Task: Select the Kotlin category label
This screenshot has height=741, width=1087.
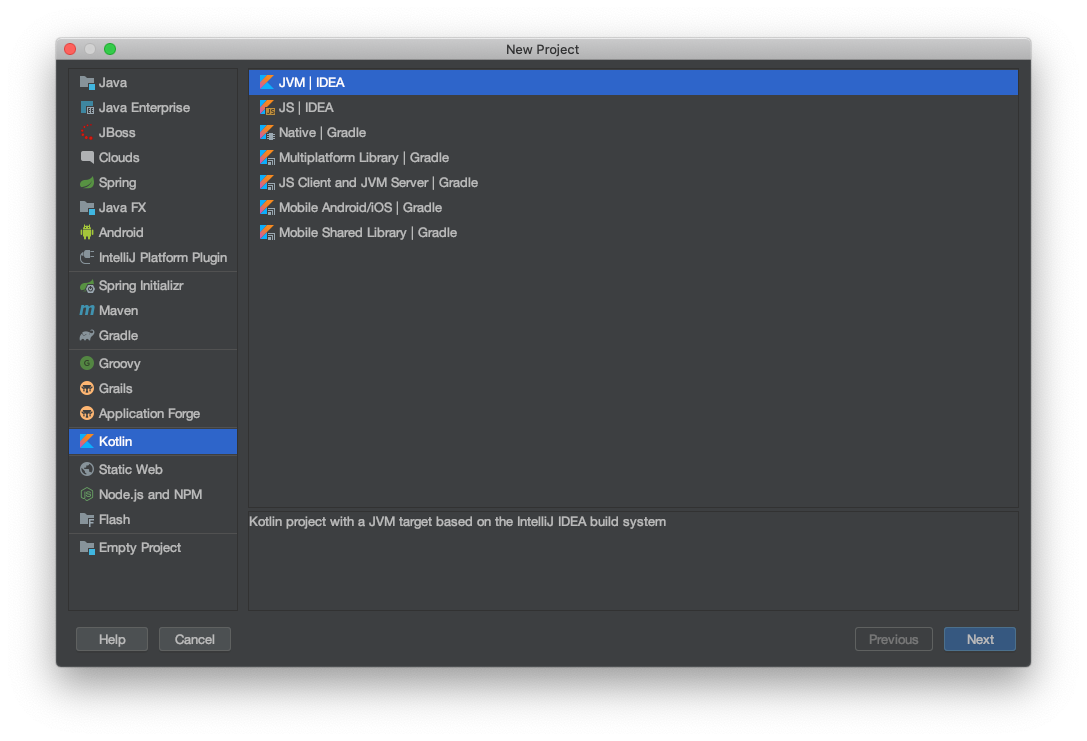Action: point(115,442)
